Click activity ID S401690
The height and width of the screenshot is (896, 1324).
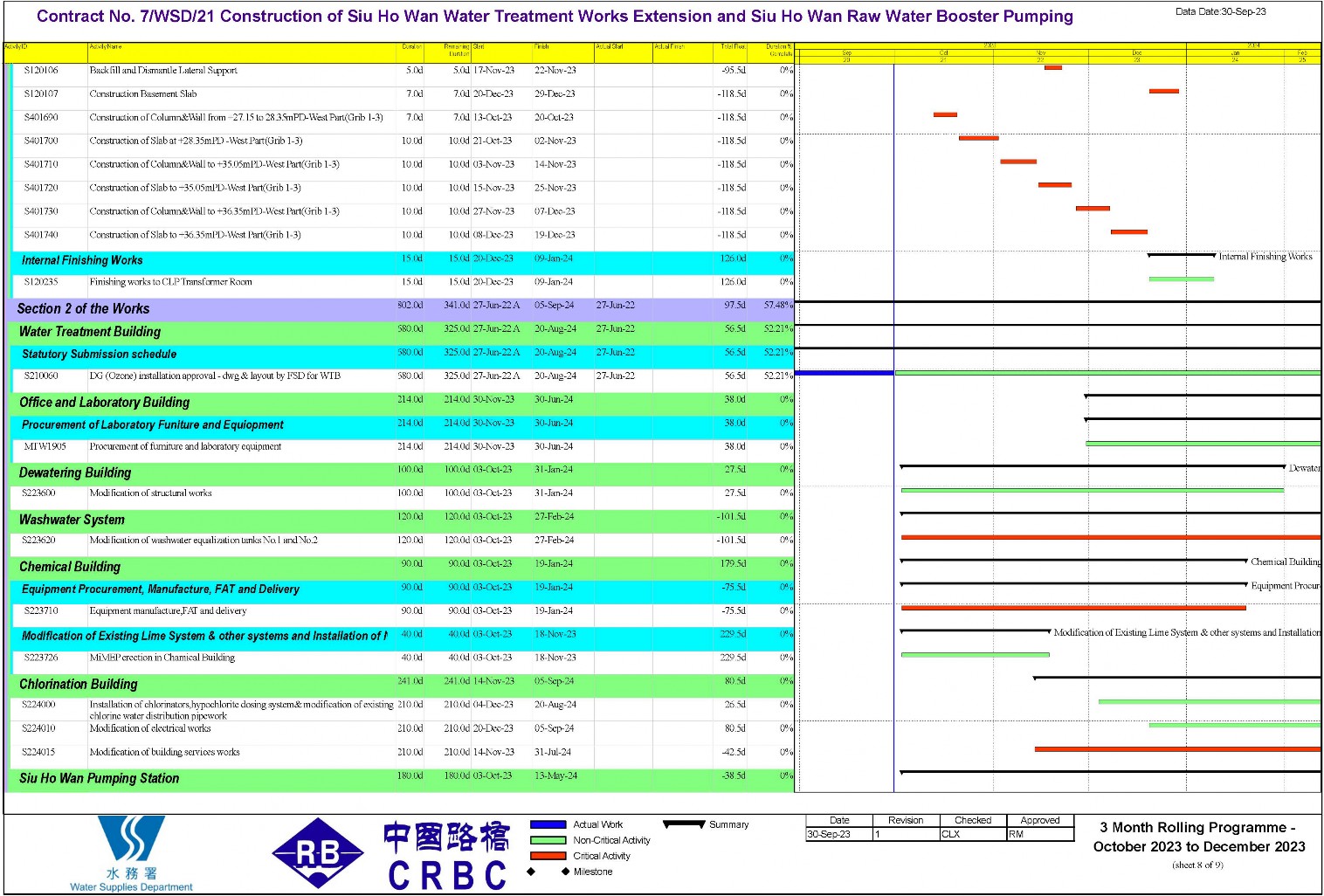41,118
